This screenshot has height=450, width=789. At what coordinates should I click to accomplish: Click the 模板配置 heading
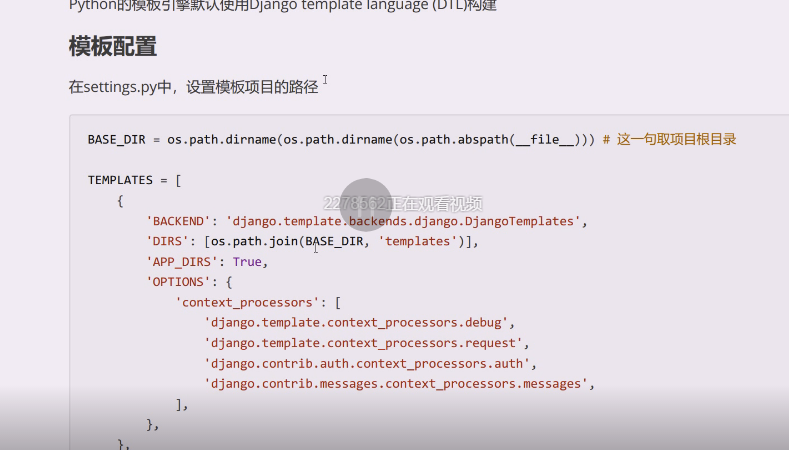[x=113, y=47]
